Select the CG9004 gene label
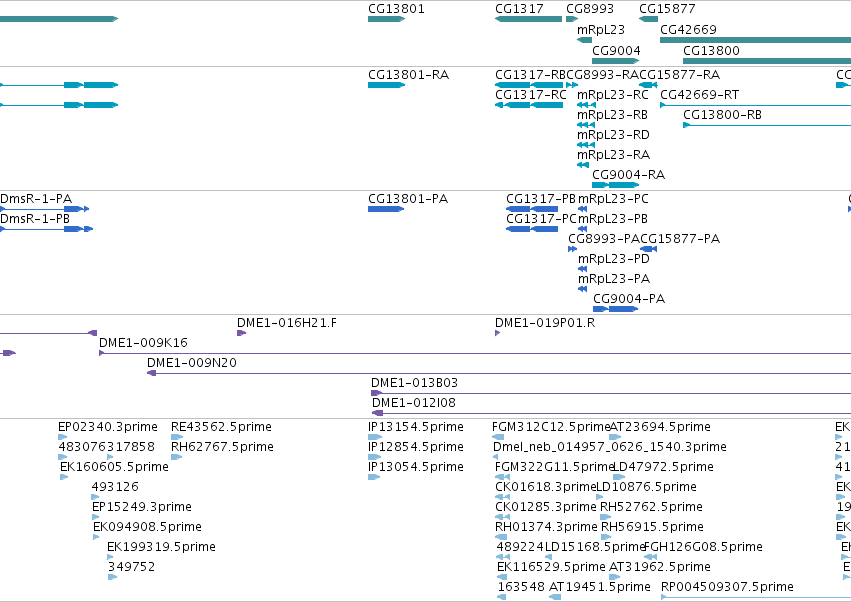 pos(616,50)
